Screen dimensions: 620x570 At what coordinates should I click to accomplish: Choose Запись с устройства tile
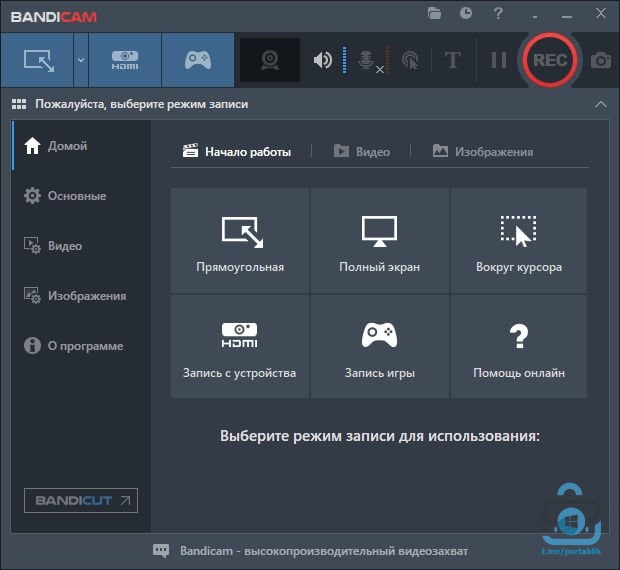240,346
